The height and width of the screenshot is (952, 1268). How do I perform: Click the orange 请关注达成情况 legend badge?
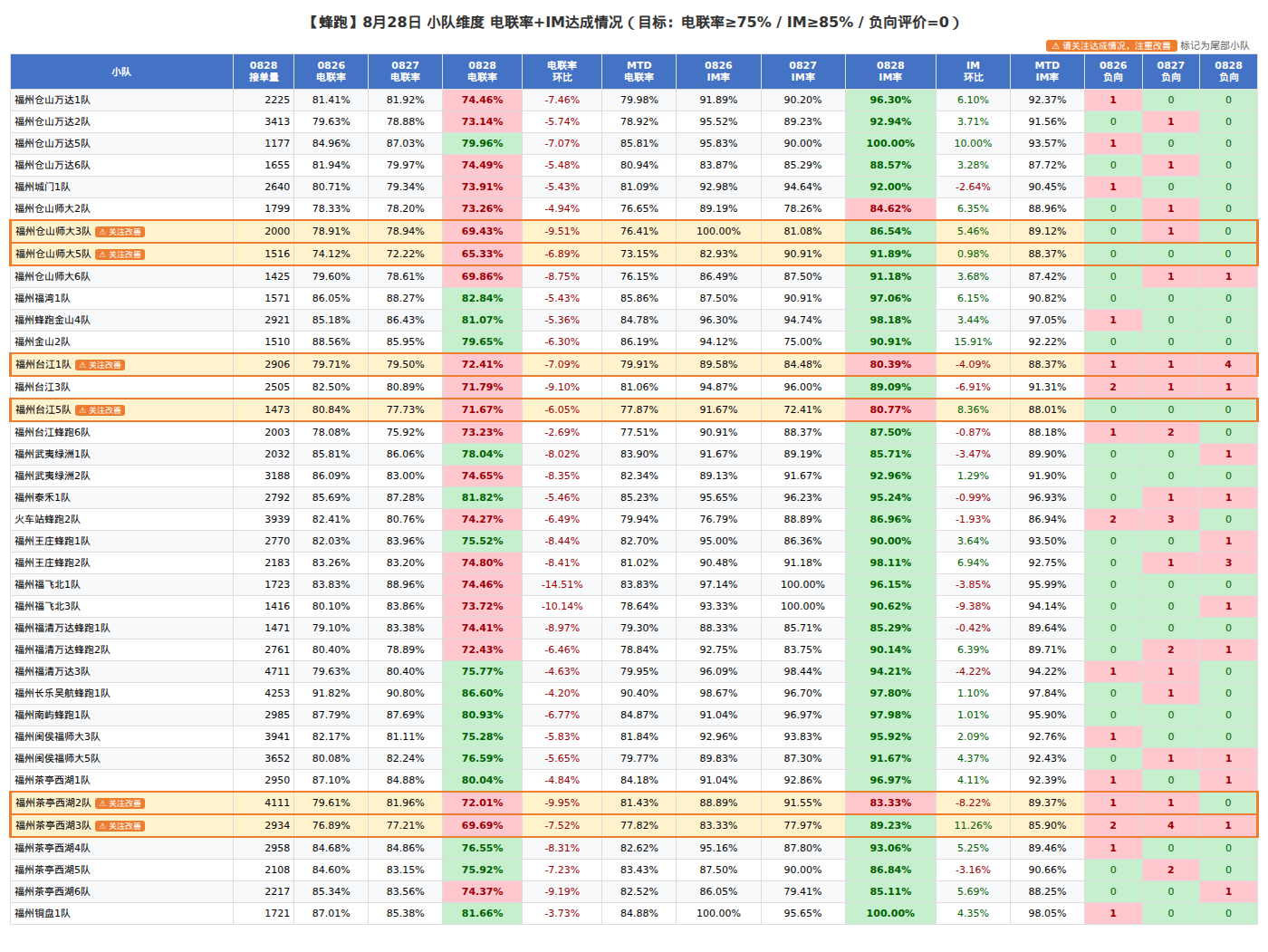[1110, 45]
